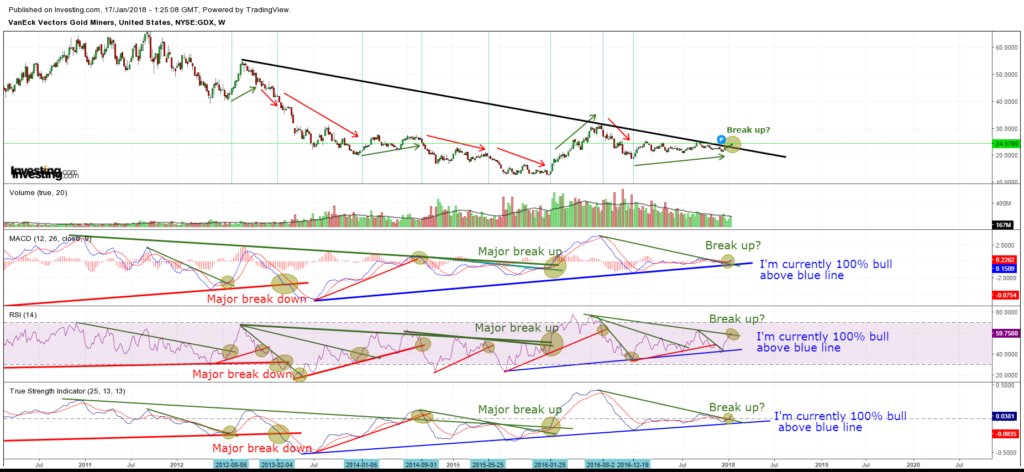The width and height of the screenshot is (1024, 472).
Task: Click the 2015-05-25 date marker
Action: 488,464
